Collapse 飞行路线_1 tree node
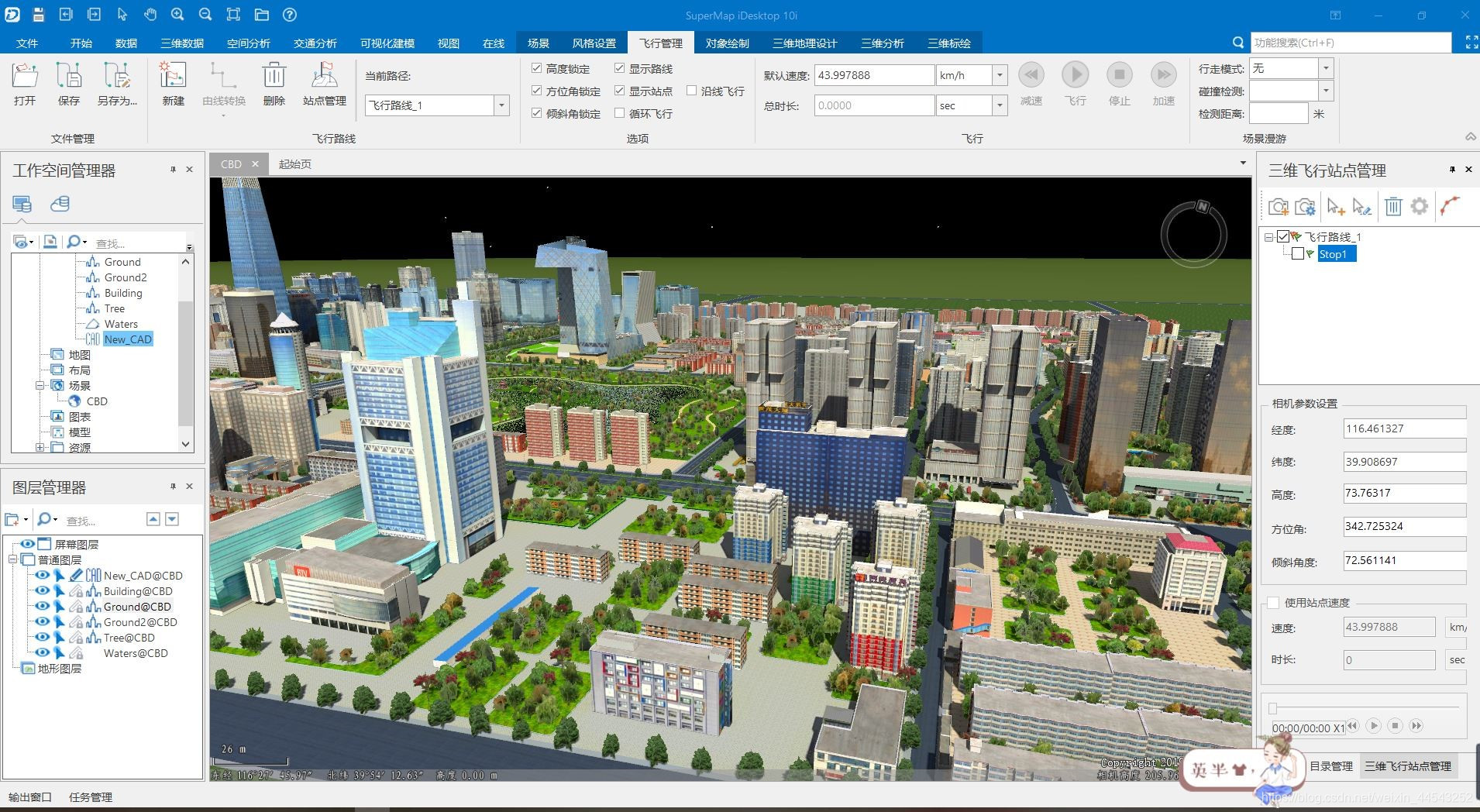Viewport: 1480px width, 812px height. tap(1269, 237)
